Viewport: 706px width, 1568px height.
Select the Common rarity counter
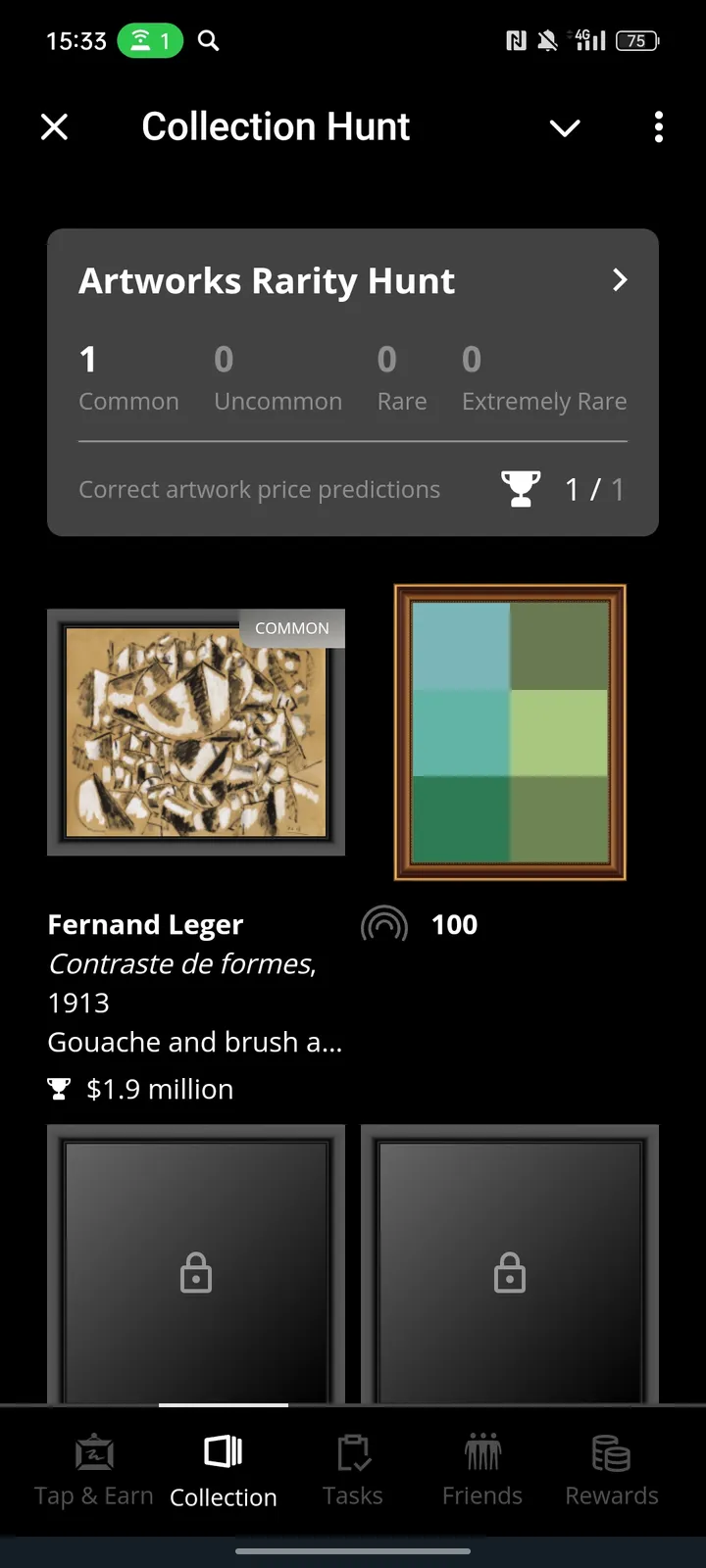coord(128,377)
